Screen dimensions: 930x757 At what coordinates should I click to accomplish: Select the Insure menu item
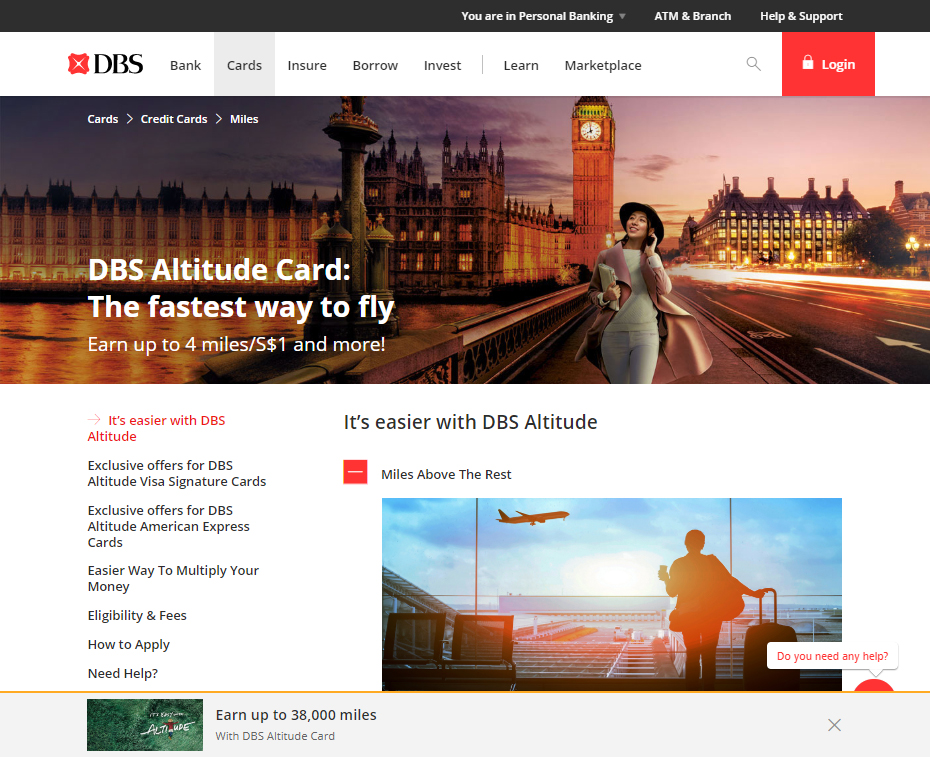(x=307, y=65)
